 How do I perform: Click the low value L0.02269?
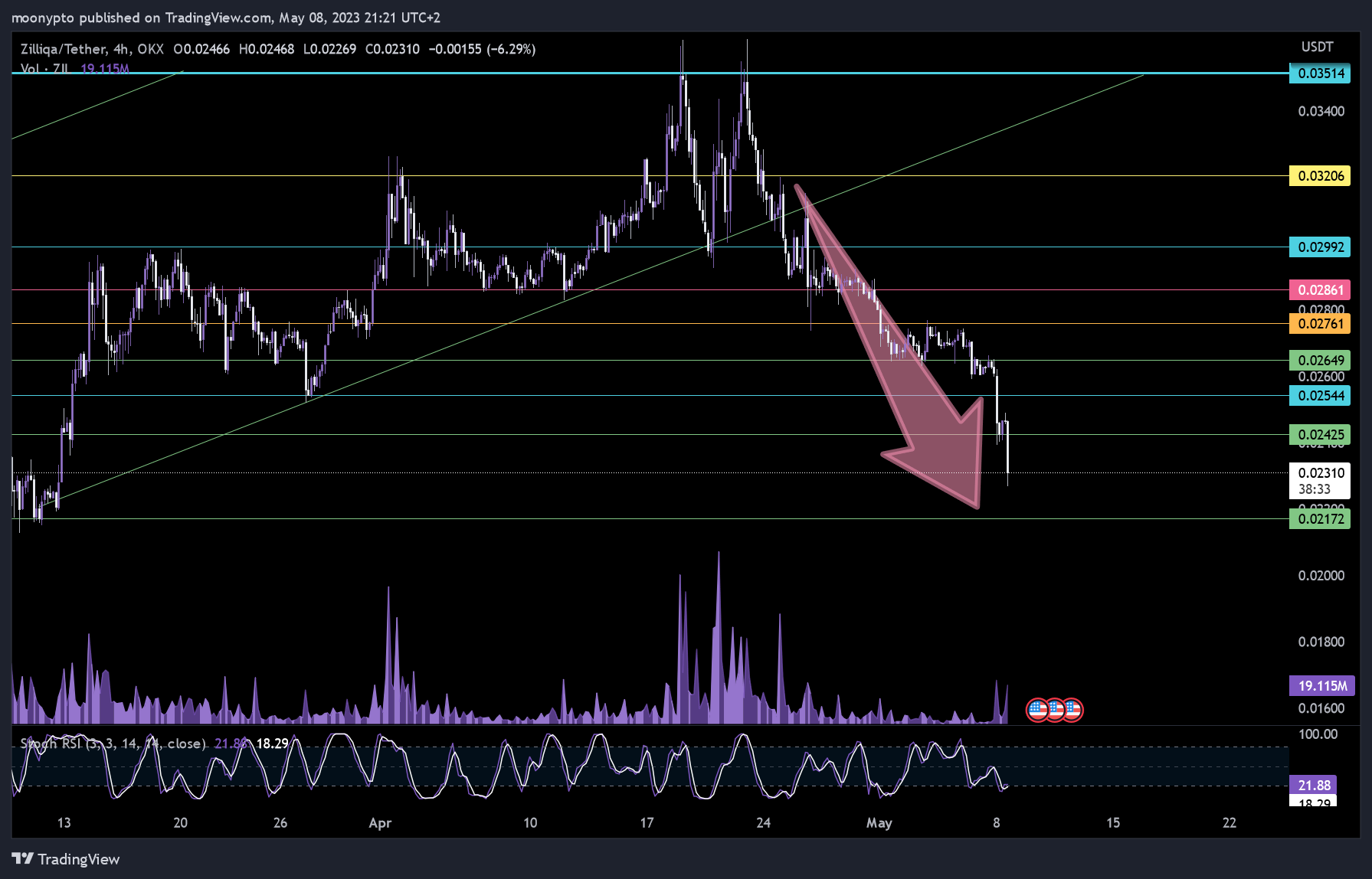(x=330, y=49)
